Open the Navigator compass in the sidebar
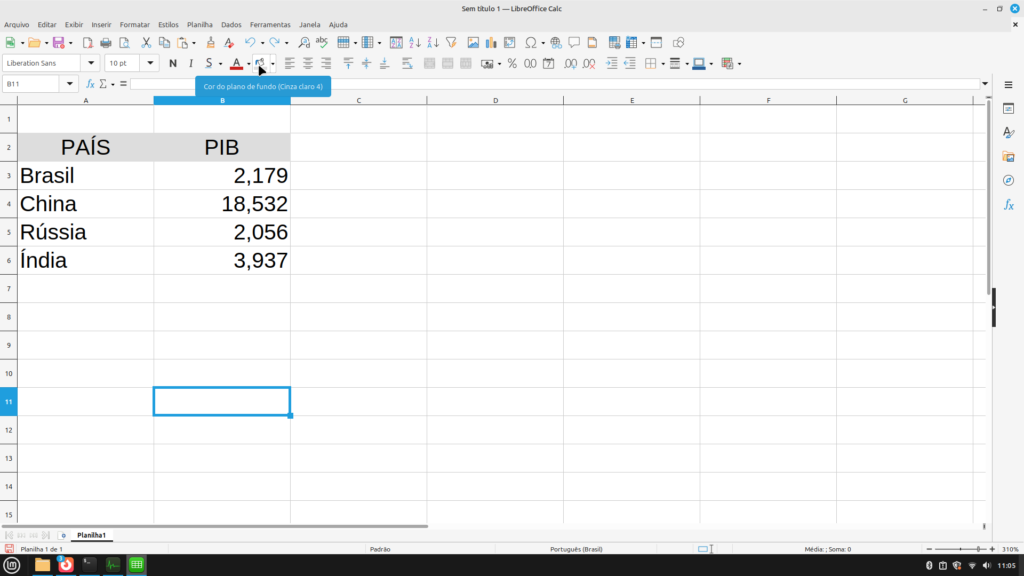Screen dimensions: 1024x576 point(1008,180)
